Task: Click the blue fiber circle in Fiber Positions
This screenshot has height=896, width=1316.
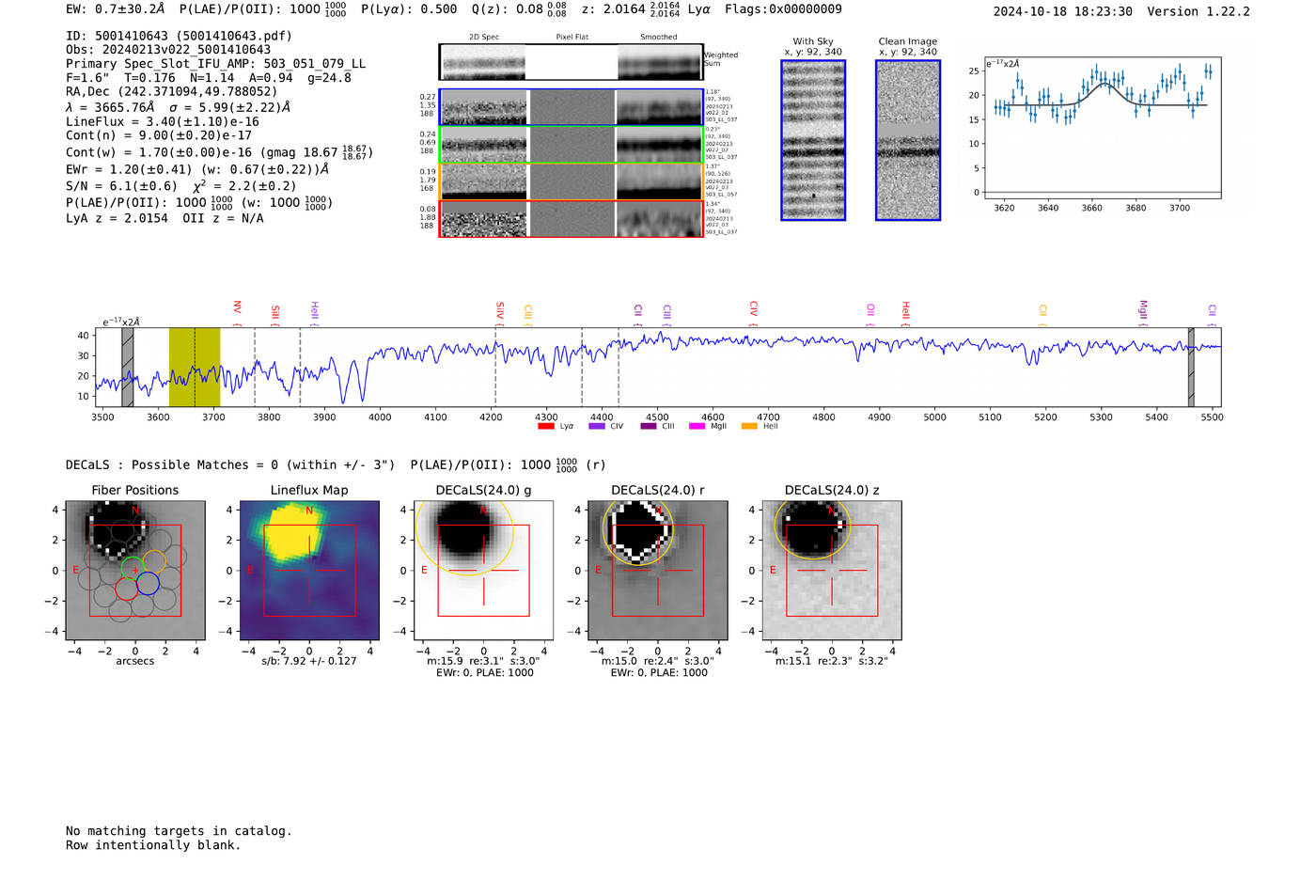Action: coord(148,584)
